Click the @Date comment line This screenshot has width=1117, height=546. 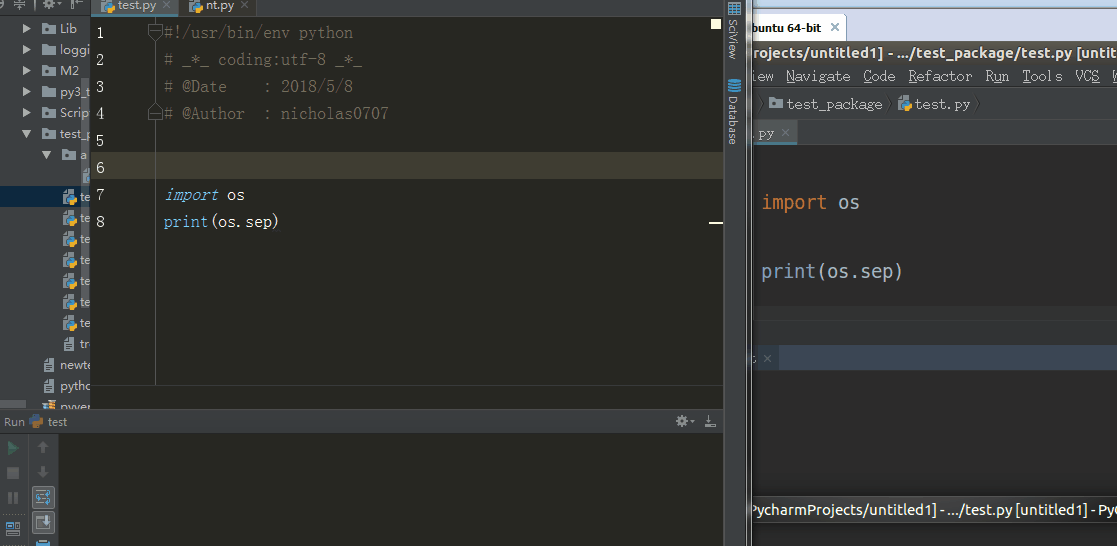point(258,87)
